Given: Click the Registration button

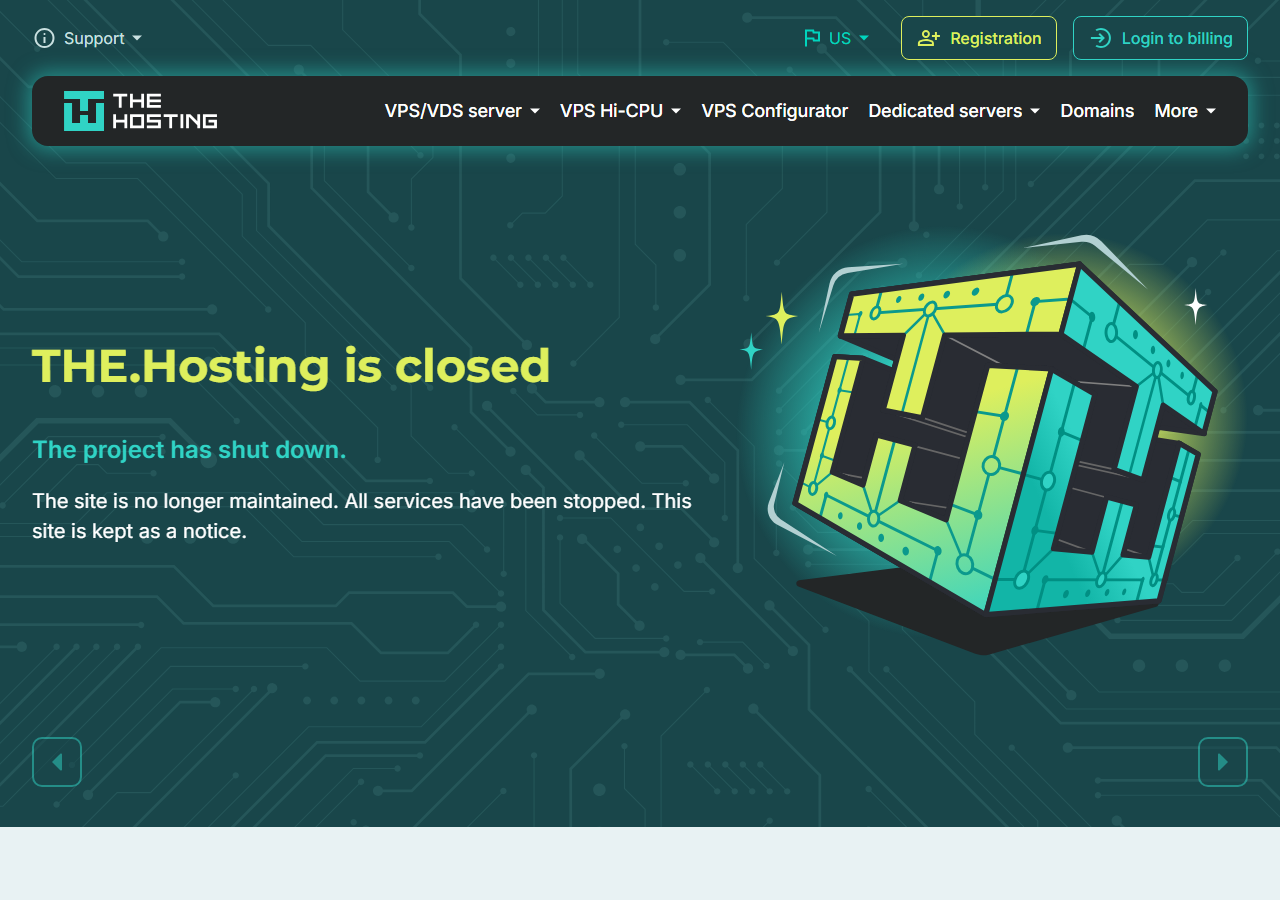Looking at the screenshot, I should tap(979, 38).
